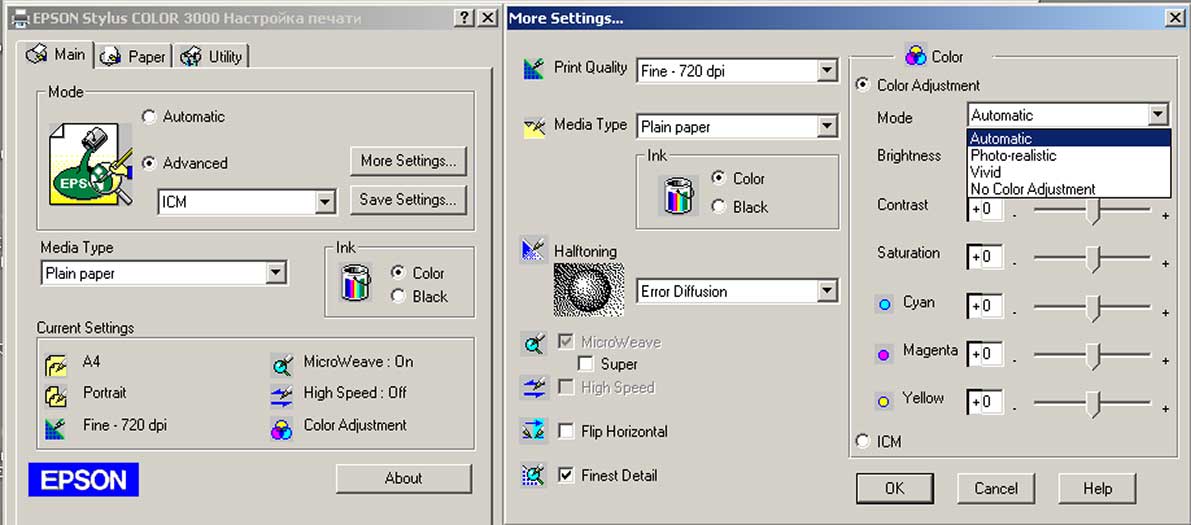This screenshot has height=525, width=1191.
Task: Click the Cyan color dot
Action: (x=883, y=305)
